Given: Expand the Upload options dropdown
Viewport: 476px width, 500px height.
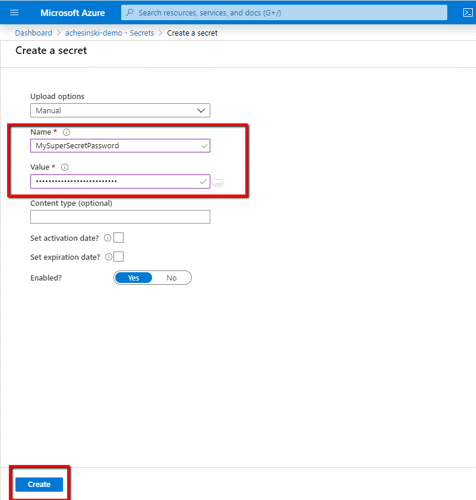Looking at the screenshot, I should click(x=120, y=110).
